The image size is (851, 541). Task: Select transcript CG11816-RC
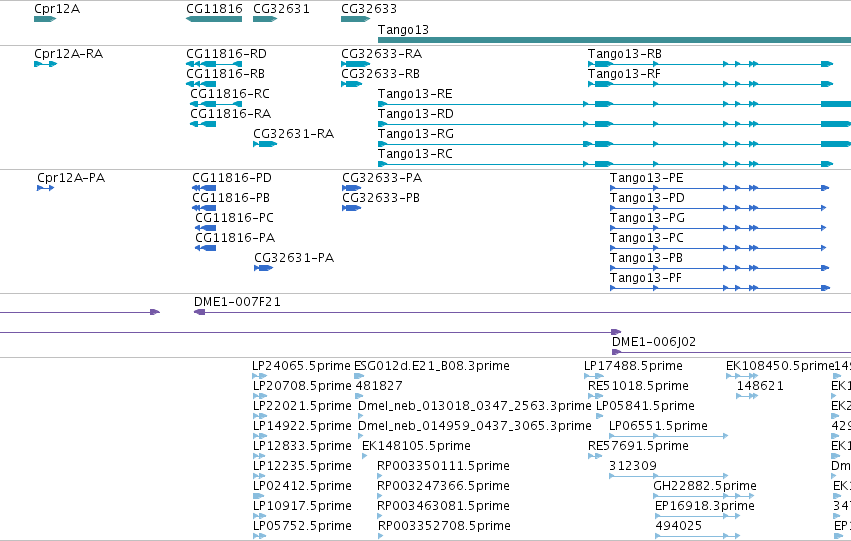pyautogui.click(x=230, y=94)
